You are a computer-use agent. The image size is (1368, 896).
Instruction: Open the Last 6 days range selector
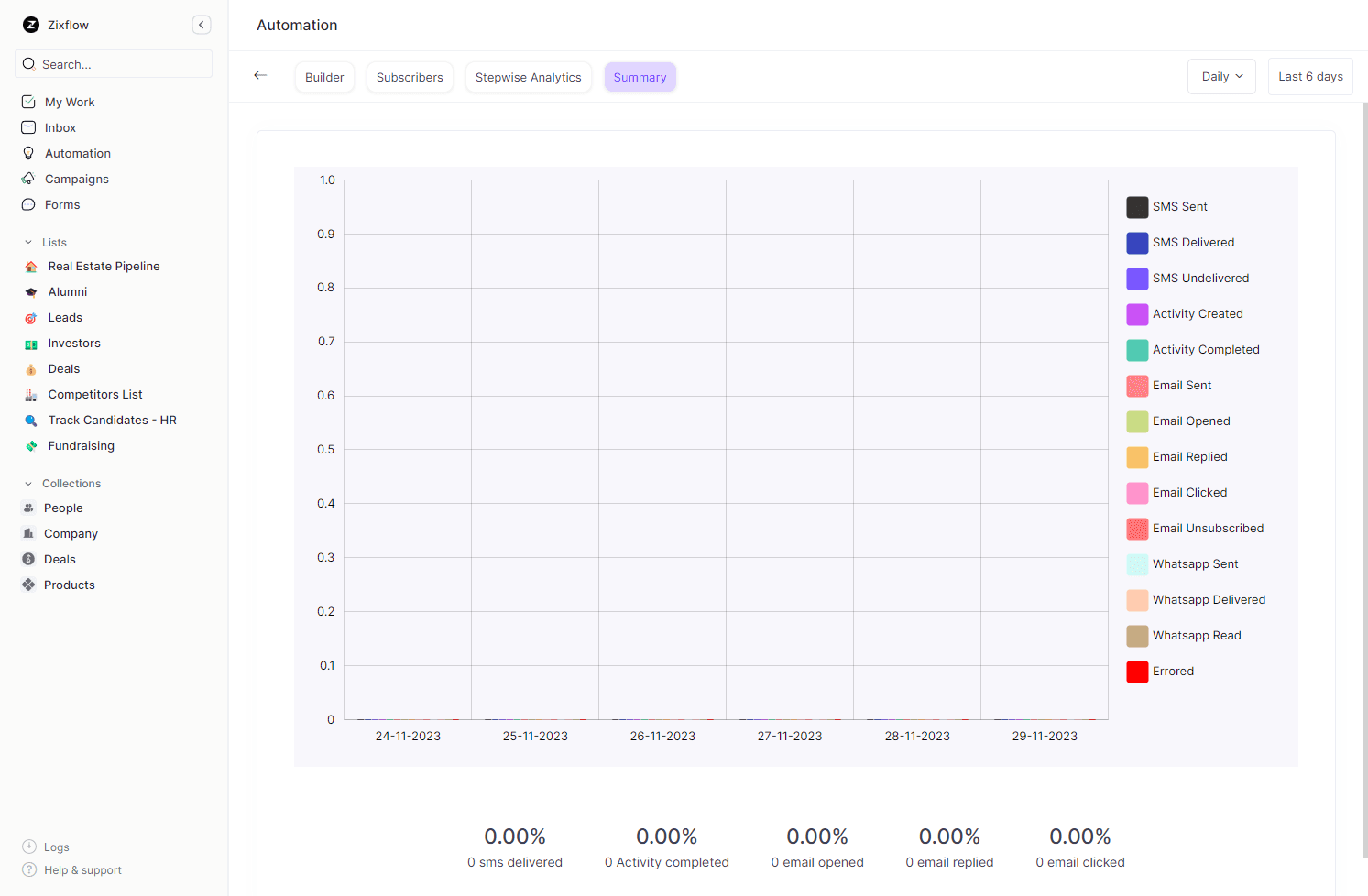point(1310,76)
